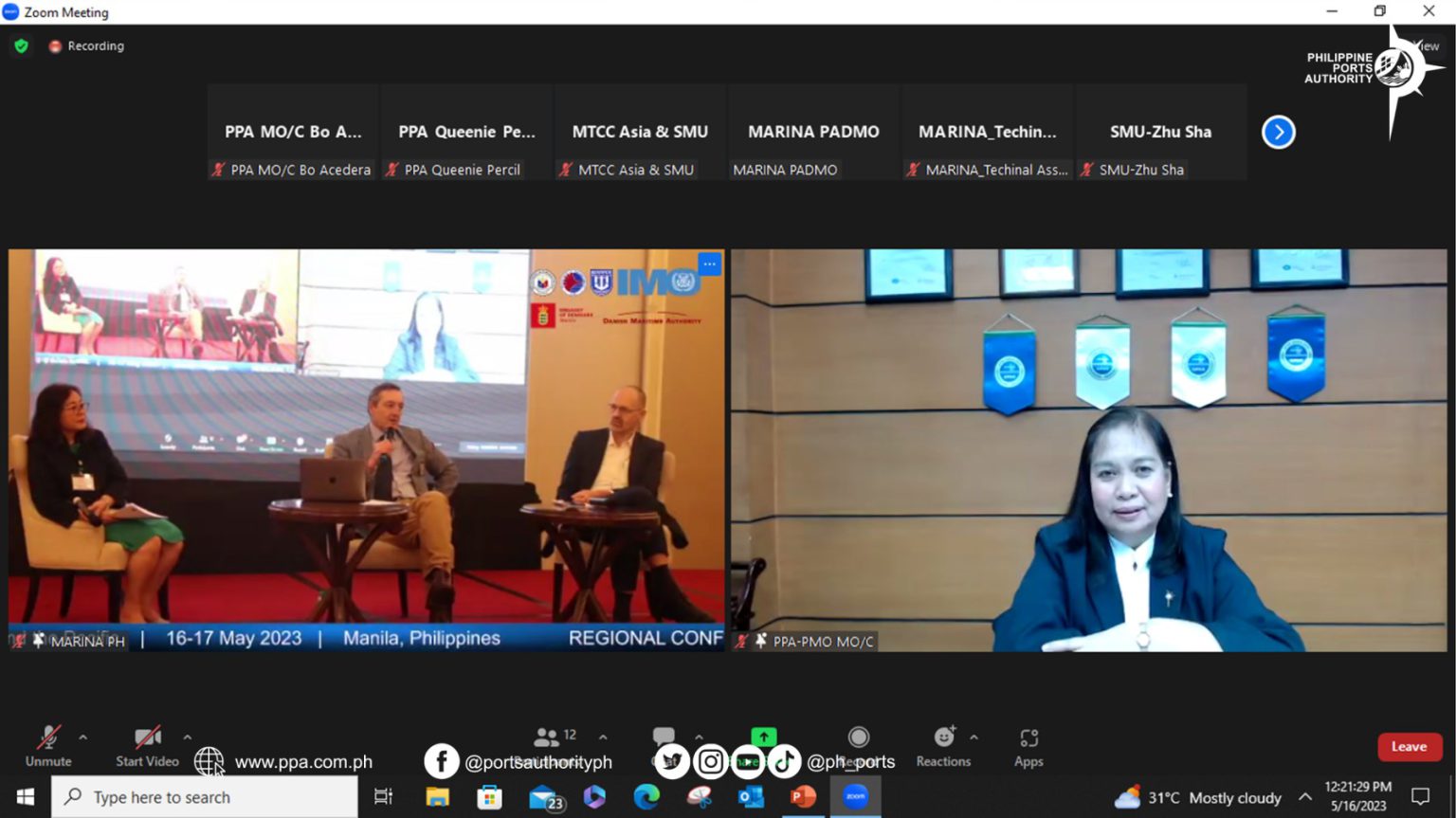
Task: Open the Mail app with 23 badge
Action: coord(546,798)
